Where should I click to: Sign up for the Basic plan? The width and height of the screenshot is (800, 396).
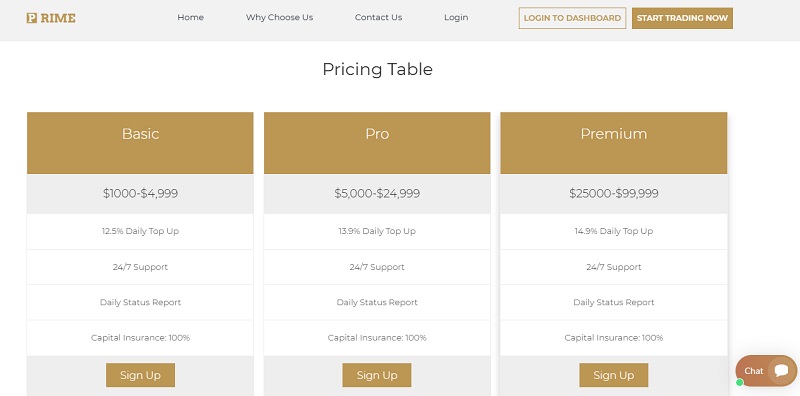pos(140,375)
